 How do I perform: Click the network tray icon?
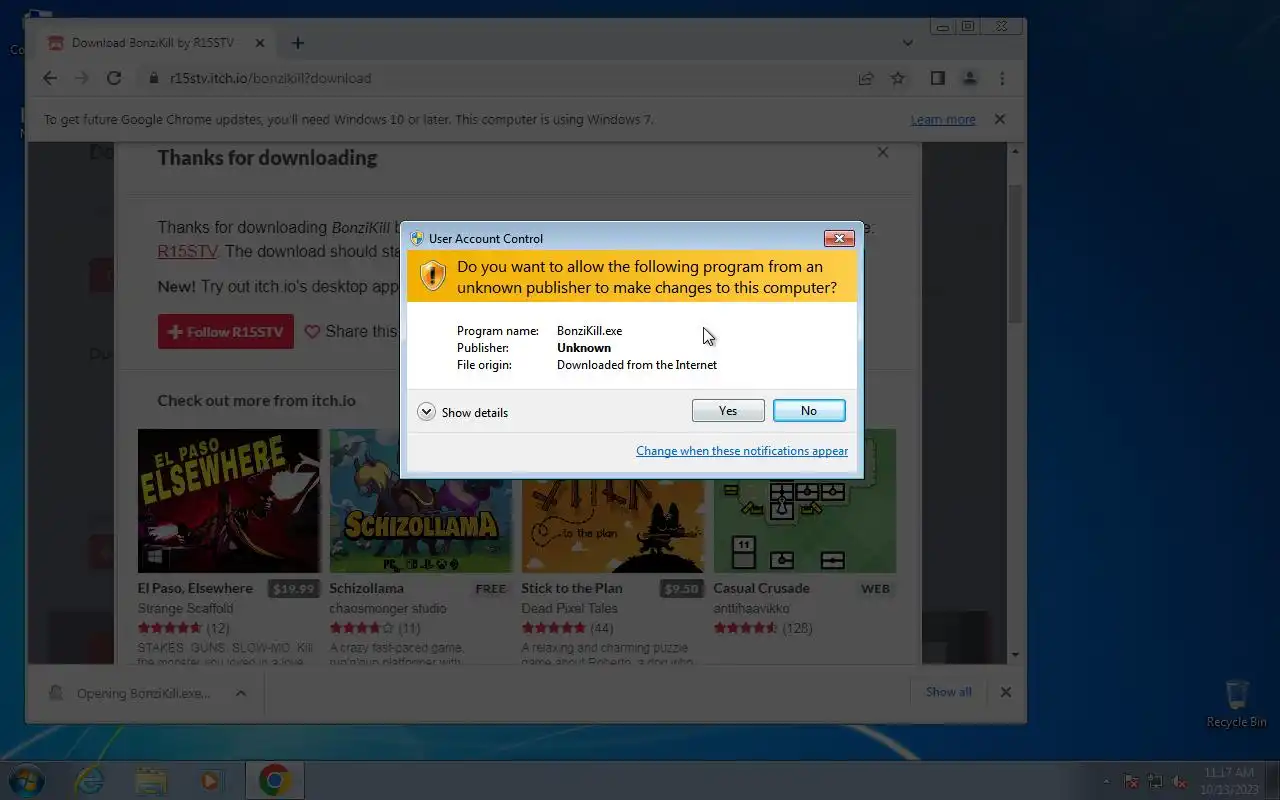(x=1155, y=781)
